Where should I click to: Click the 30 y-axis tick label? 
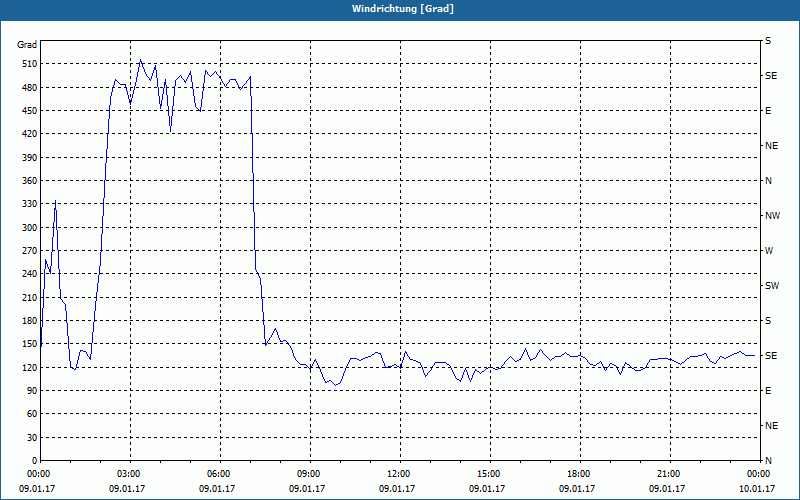(x=32, y=438)
